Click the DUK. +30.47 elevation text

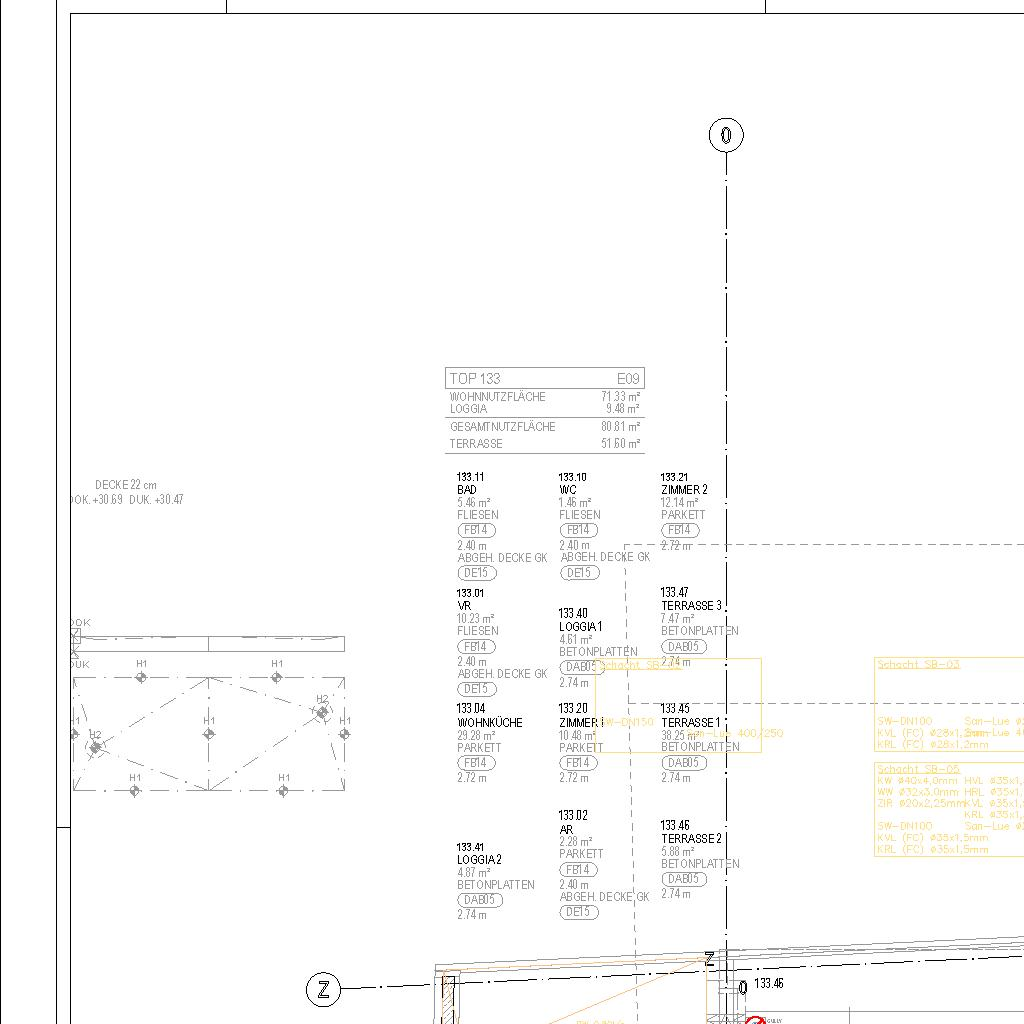click(x=156, y=500)
